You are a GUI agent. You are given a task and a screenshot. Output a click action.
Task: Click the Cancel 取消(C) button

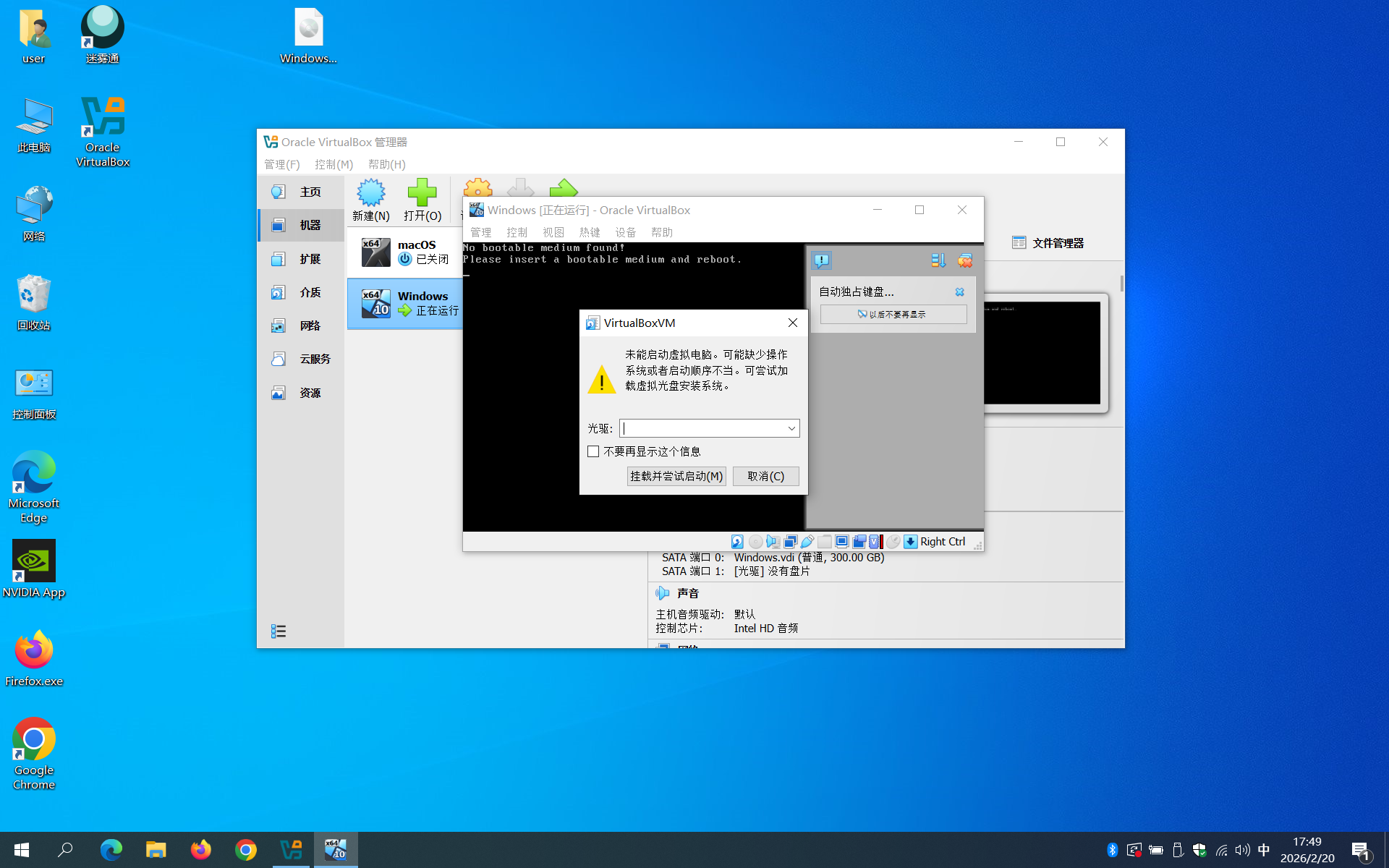pyautogui.click(x=765, y=476)
